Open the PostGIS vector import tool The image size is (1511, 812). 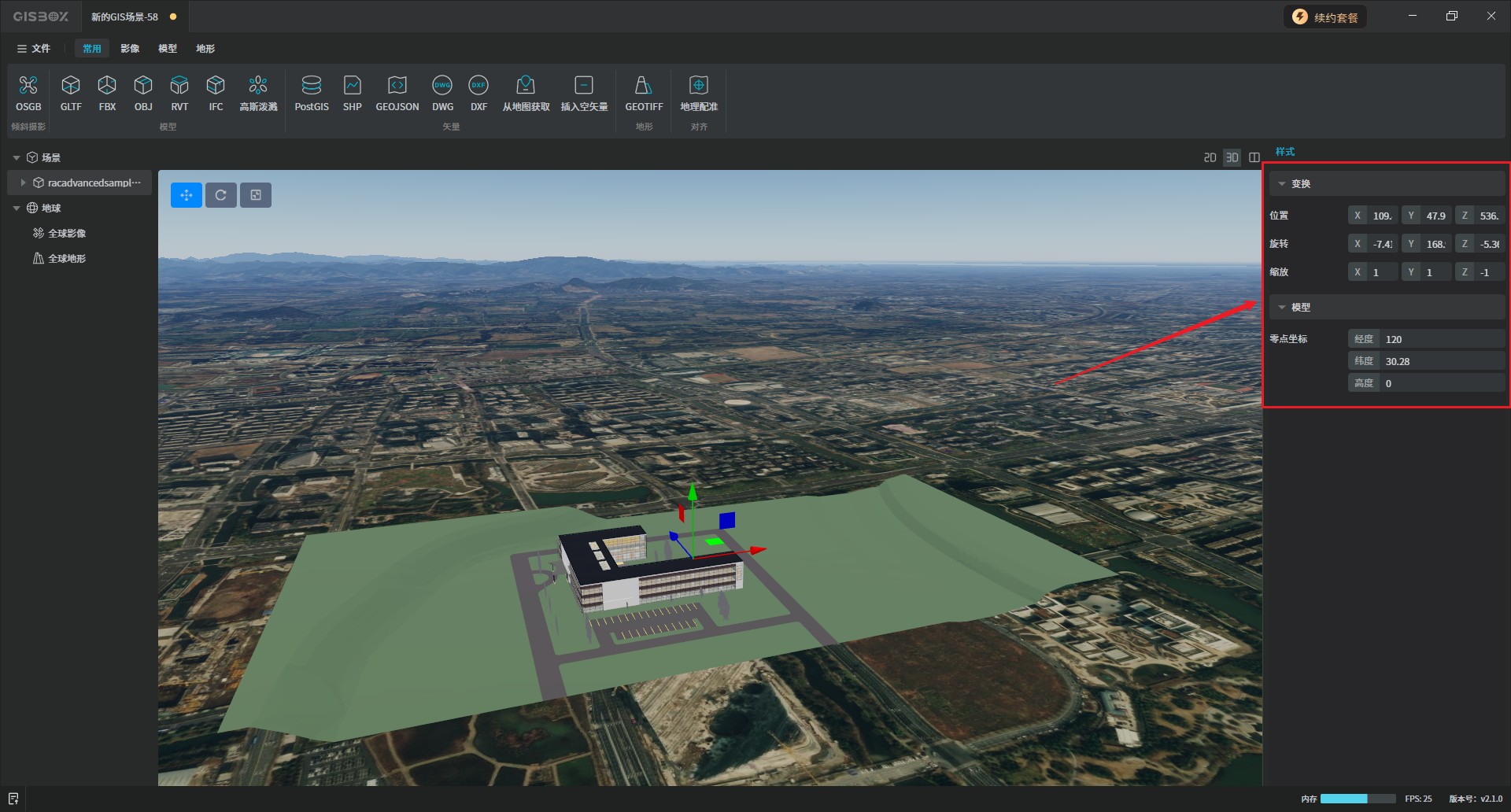(311, 85)
